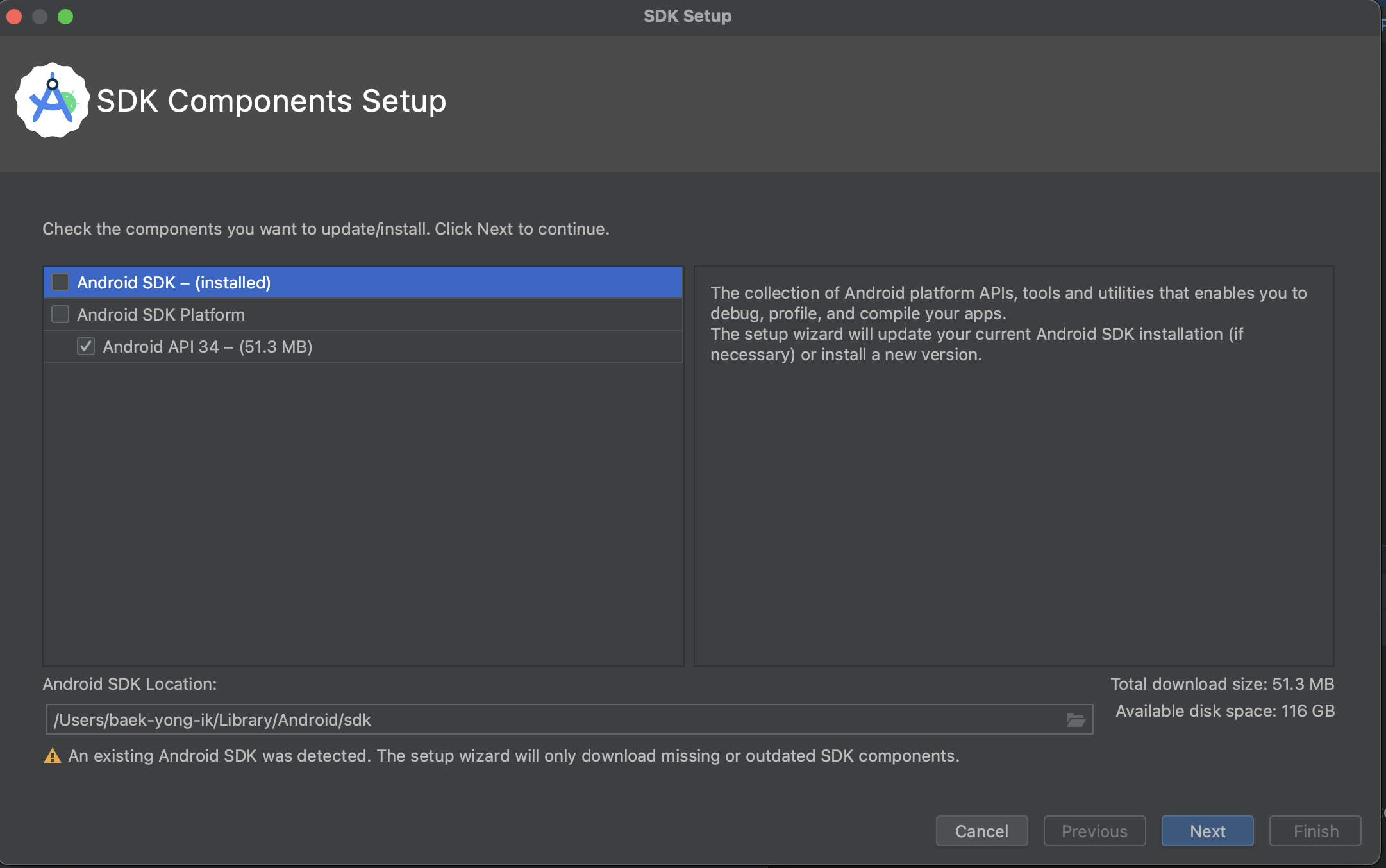Check the Android SDK Platform checkbox
This screenshot has height=868, width=1386.
click(60, 314)
